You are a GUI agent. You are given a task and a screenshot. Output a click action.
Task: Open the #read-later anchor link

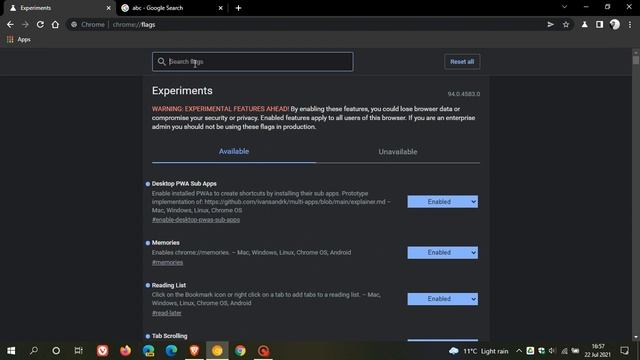pyautogui.click(x=167, y=313)
